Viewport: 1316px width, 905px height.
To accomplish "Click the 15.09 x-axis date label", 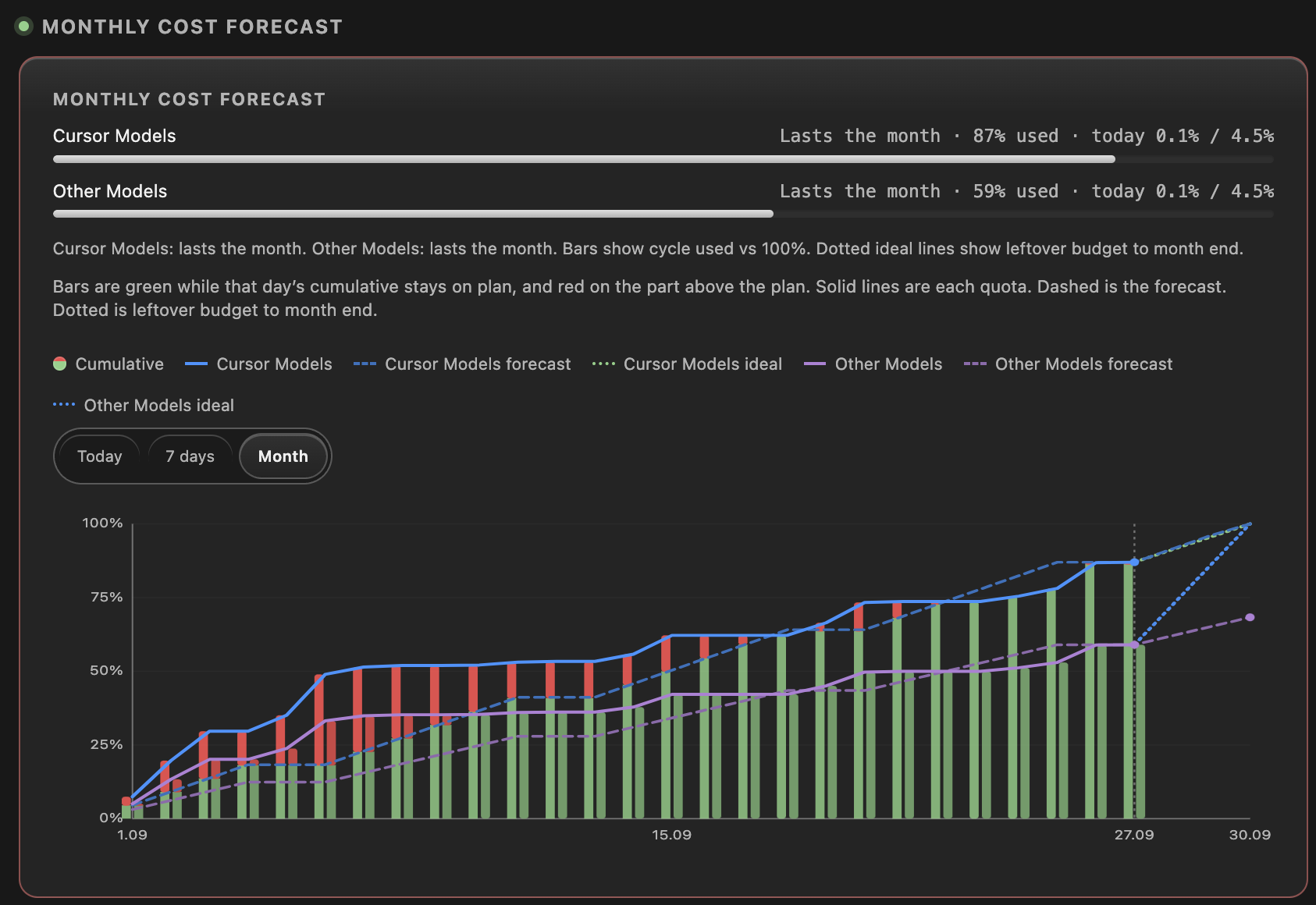I will point(671,835).
